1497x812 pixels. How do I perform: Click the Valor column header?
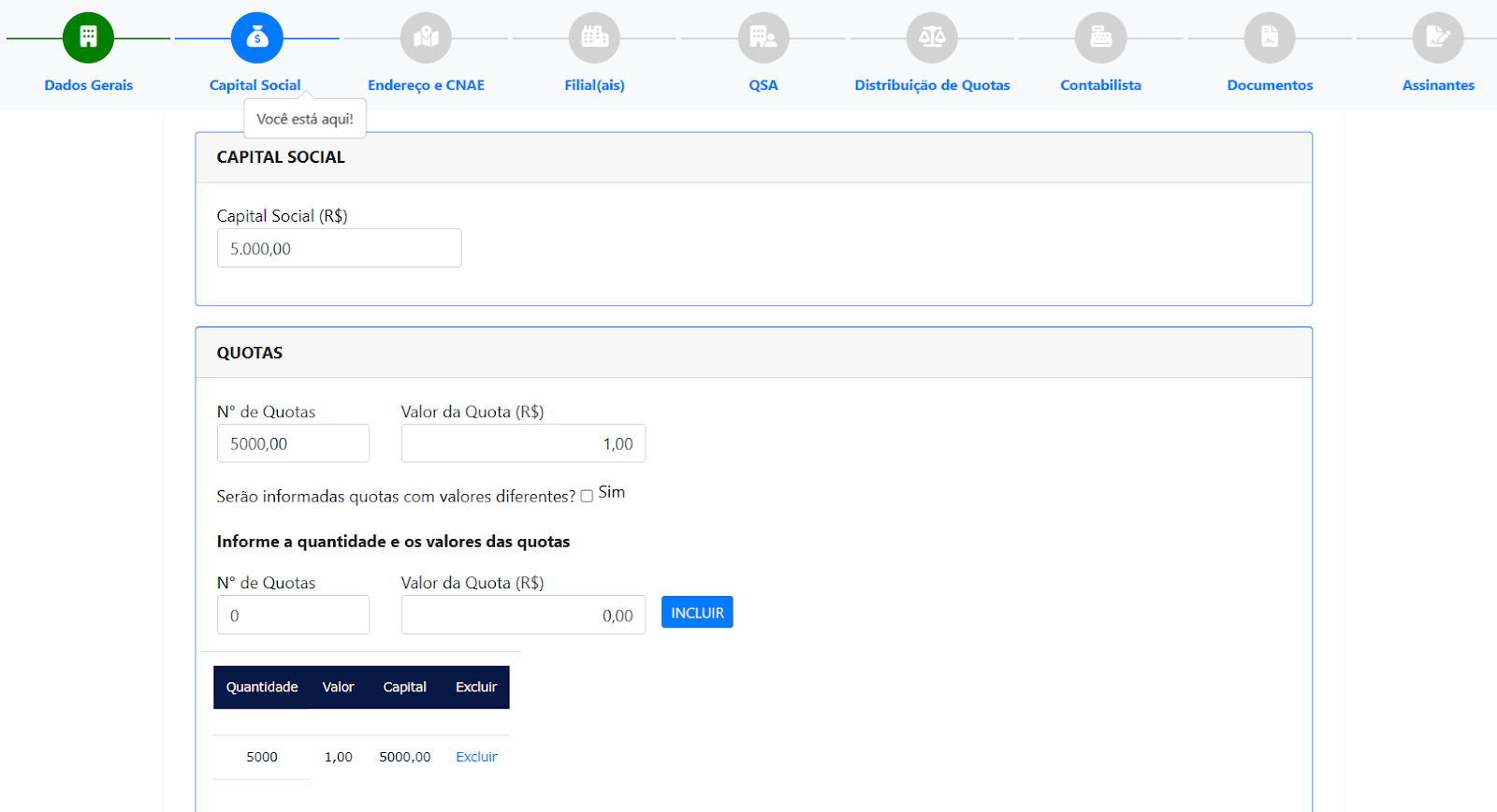(339, 687)
